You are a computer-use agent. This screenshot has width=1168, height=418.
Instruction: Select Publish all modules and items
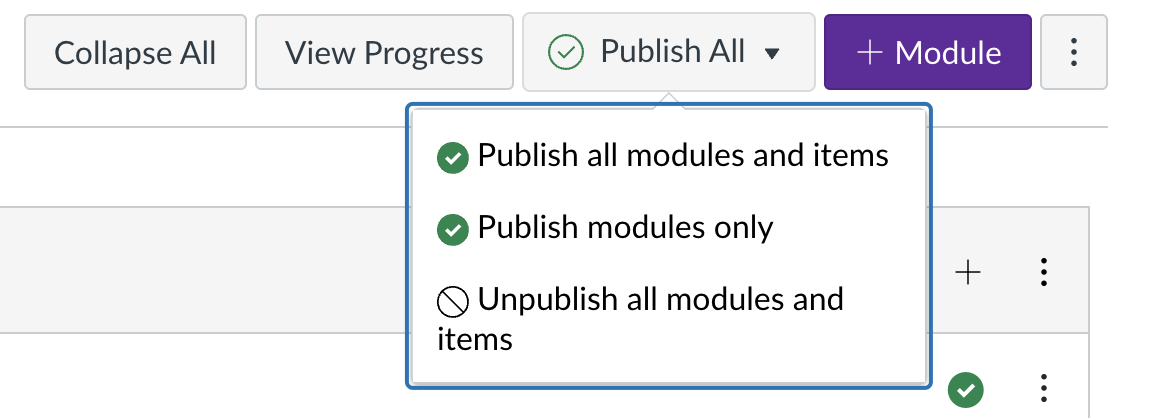coord(663,156)
